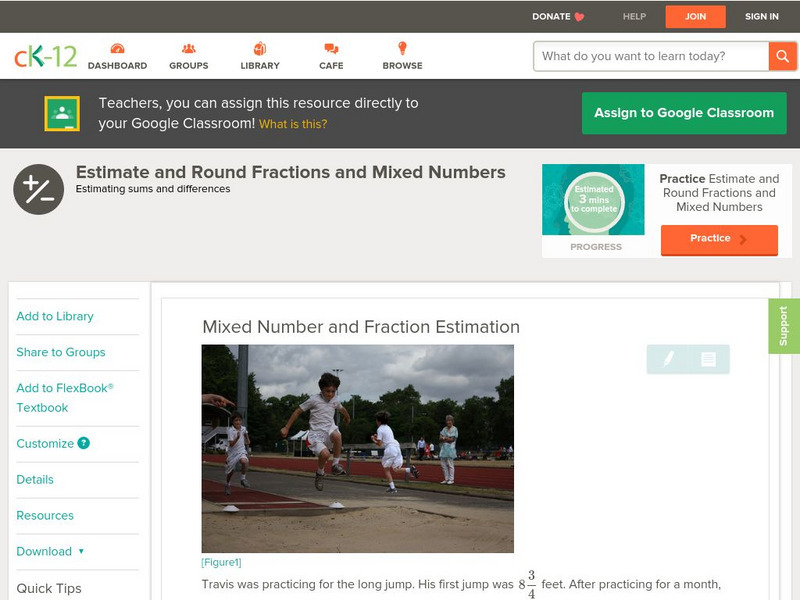Click the Donate heart icon
The width and height of the screenshot is (800, 600).
point(579,17)
